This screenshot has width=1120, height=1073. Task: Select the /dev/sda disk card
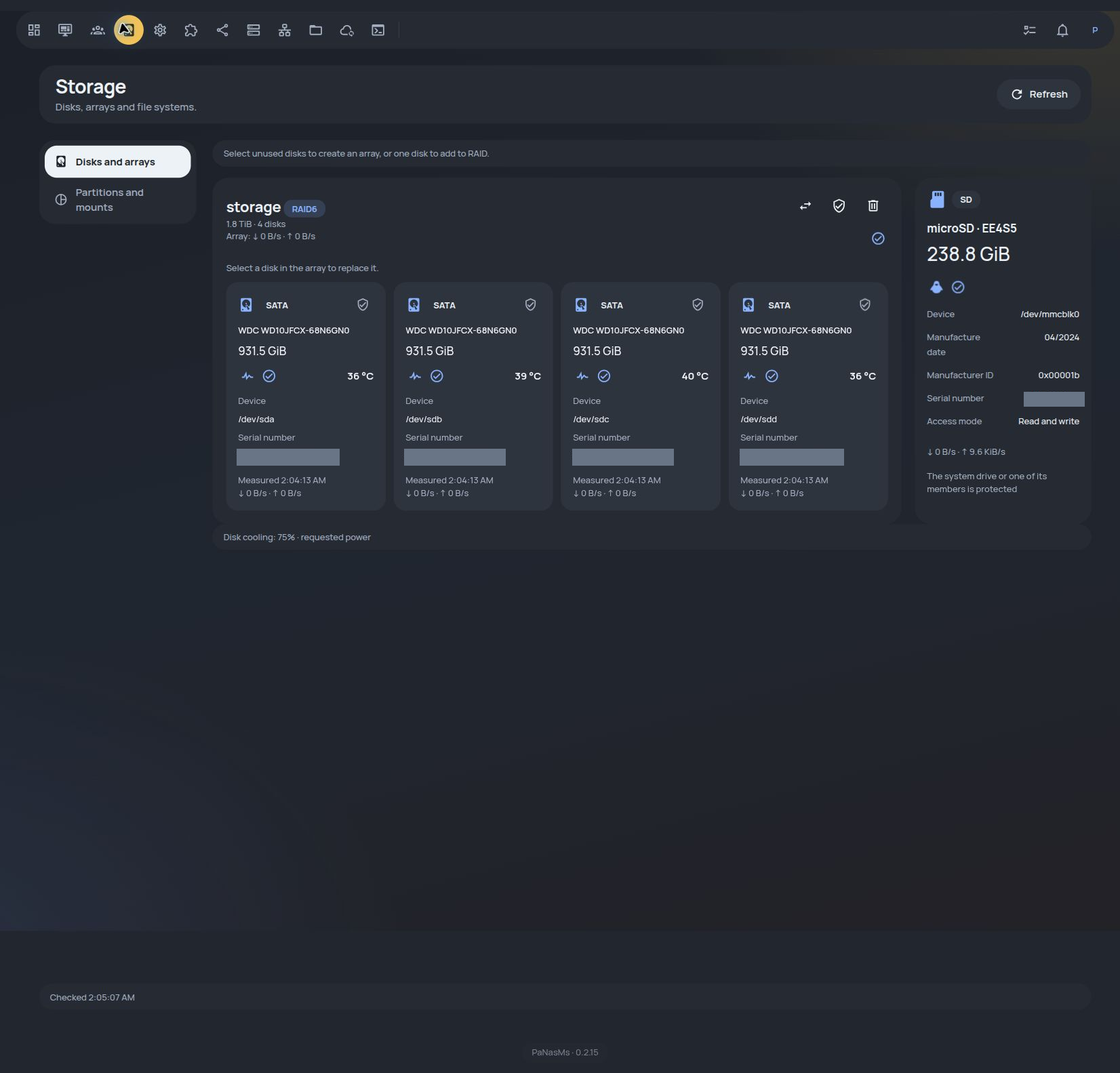(306, 396)
